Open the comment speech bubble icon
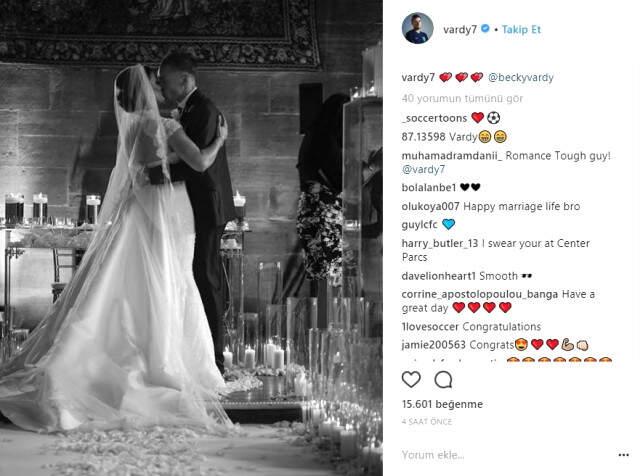The height and width of the screenshot is (476, 640). click(x=443, y=380)
